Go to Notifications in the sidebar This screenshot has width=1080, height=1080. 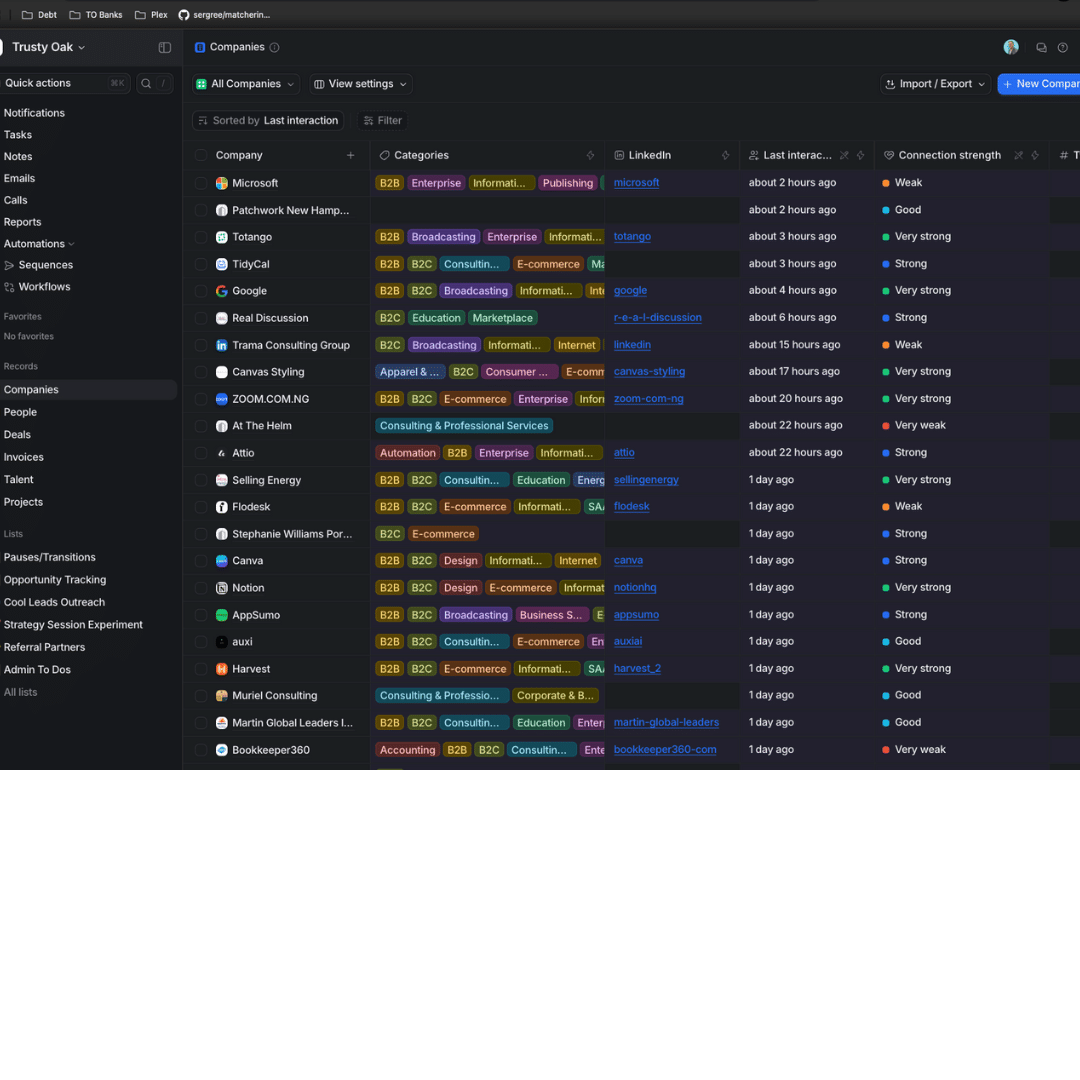tap(34, 113)
